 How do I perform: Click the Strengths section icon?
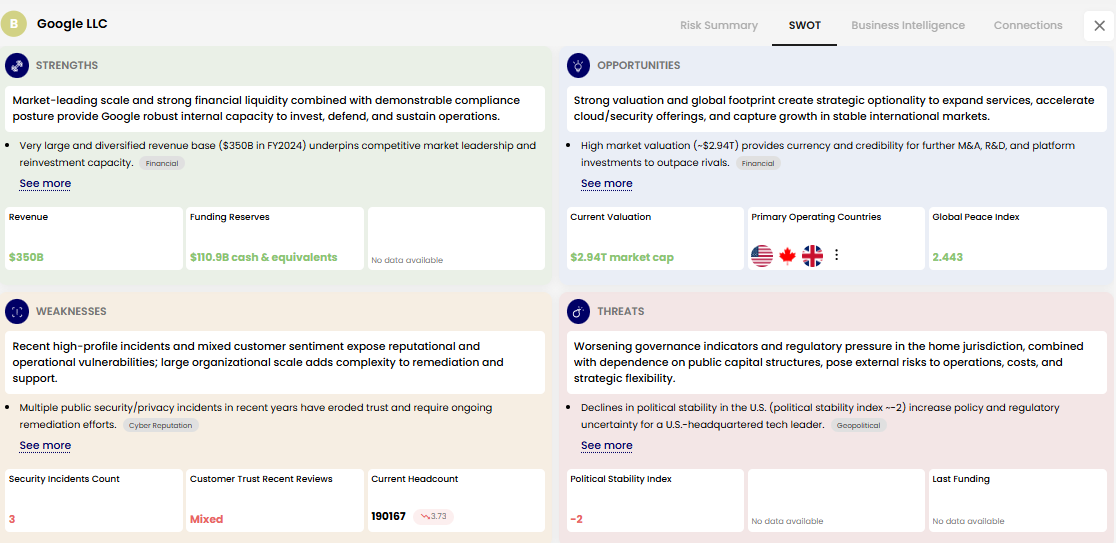pos(16,66)
